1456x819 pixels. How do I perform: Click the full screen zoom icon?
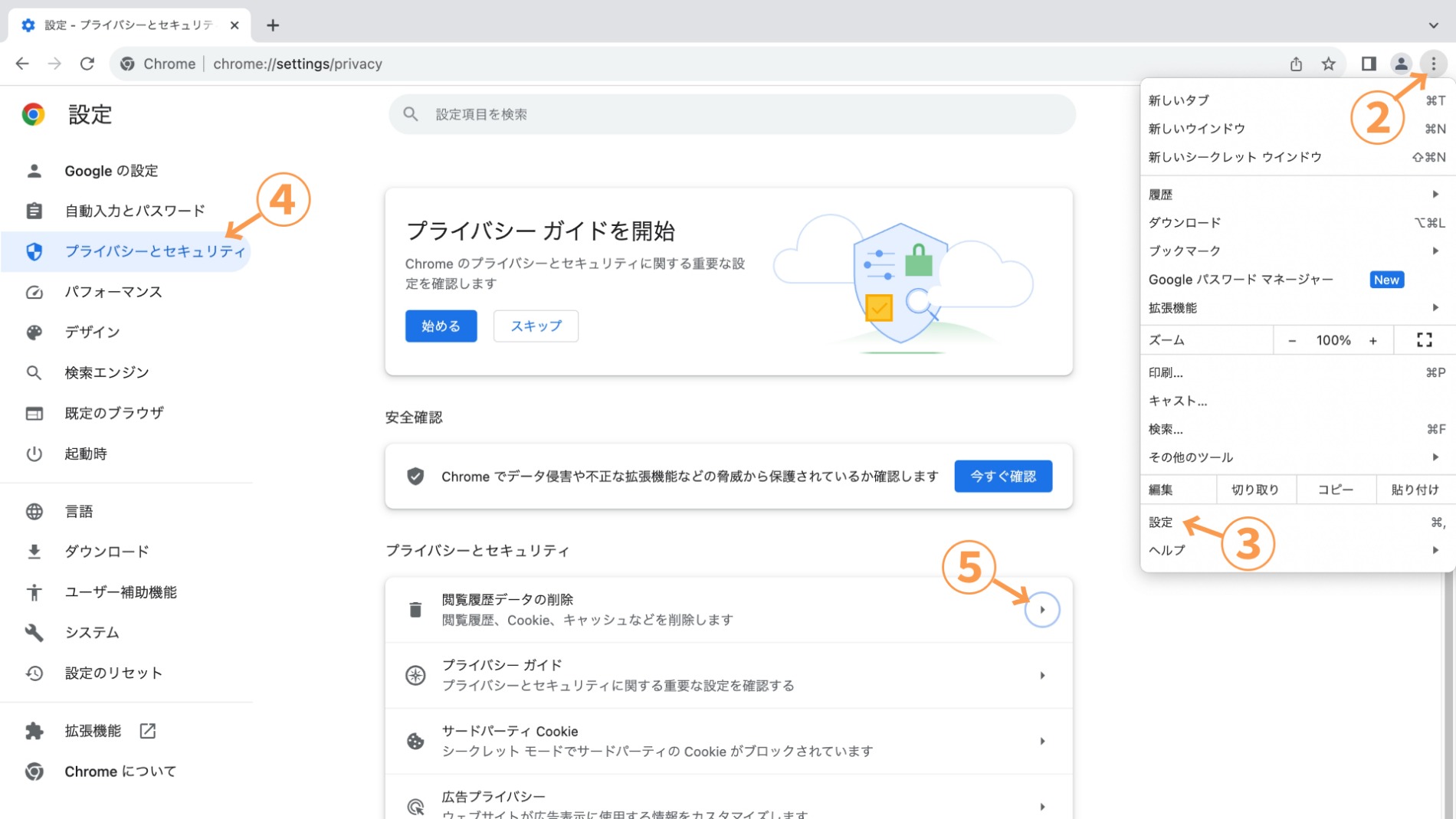1424,340
